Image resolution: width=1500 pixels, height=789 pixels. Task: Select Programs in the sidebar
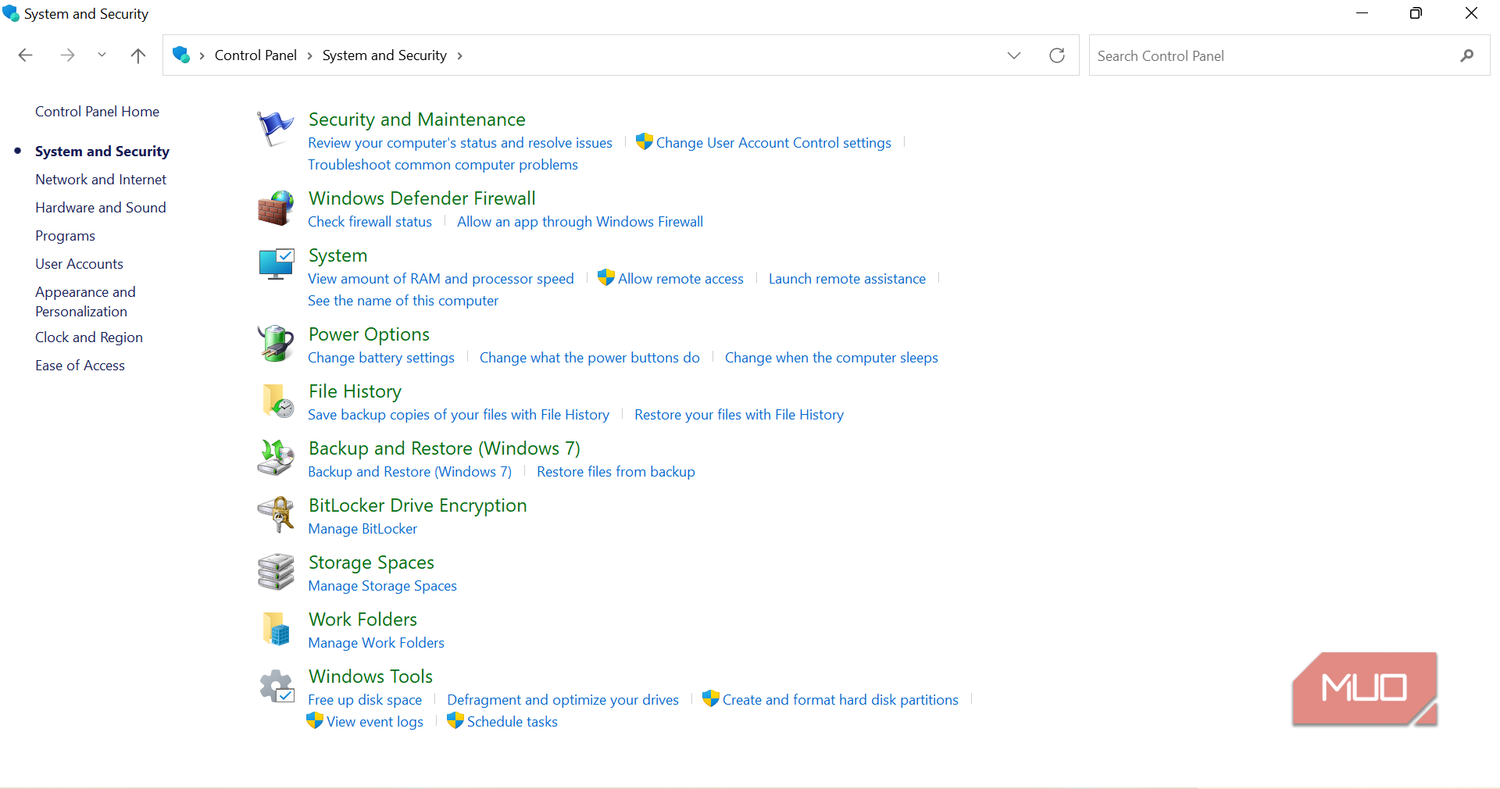65,236
